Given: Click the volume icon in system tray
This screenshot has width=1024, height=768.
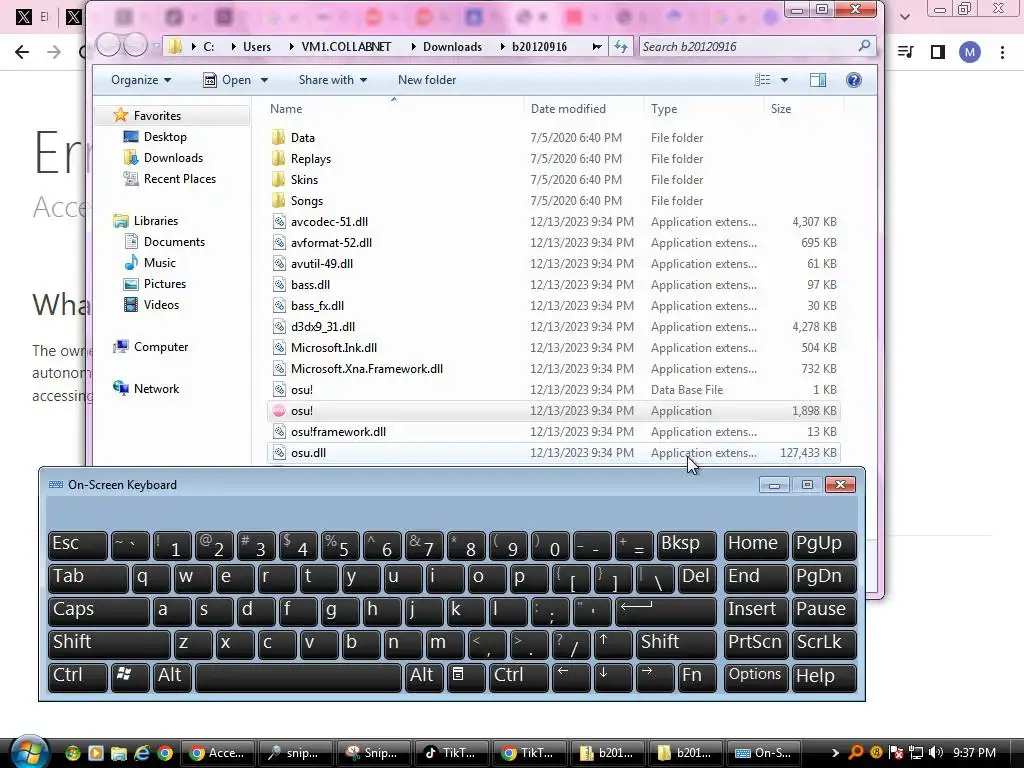Looking at the screenshot, I should tap(936, 753).
